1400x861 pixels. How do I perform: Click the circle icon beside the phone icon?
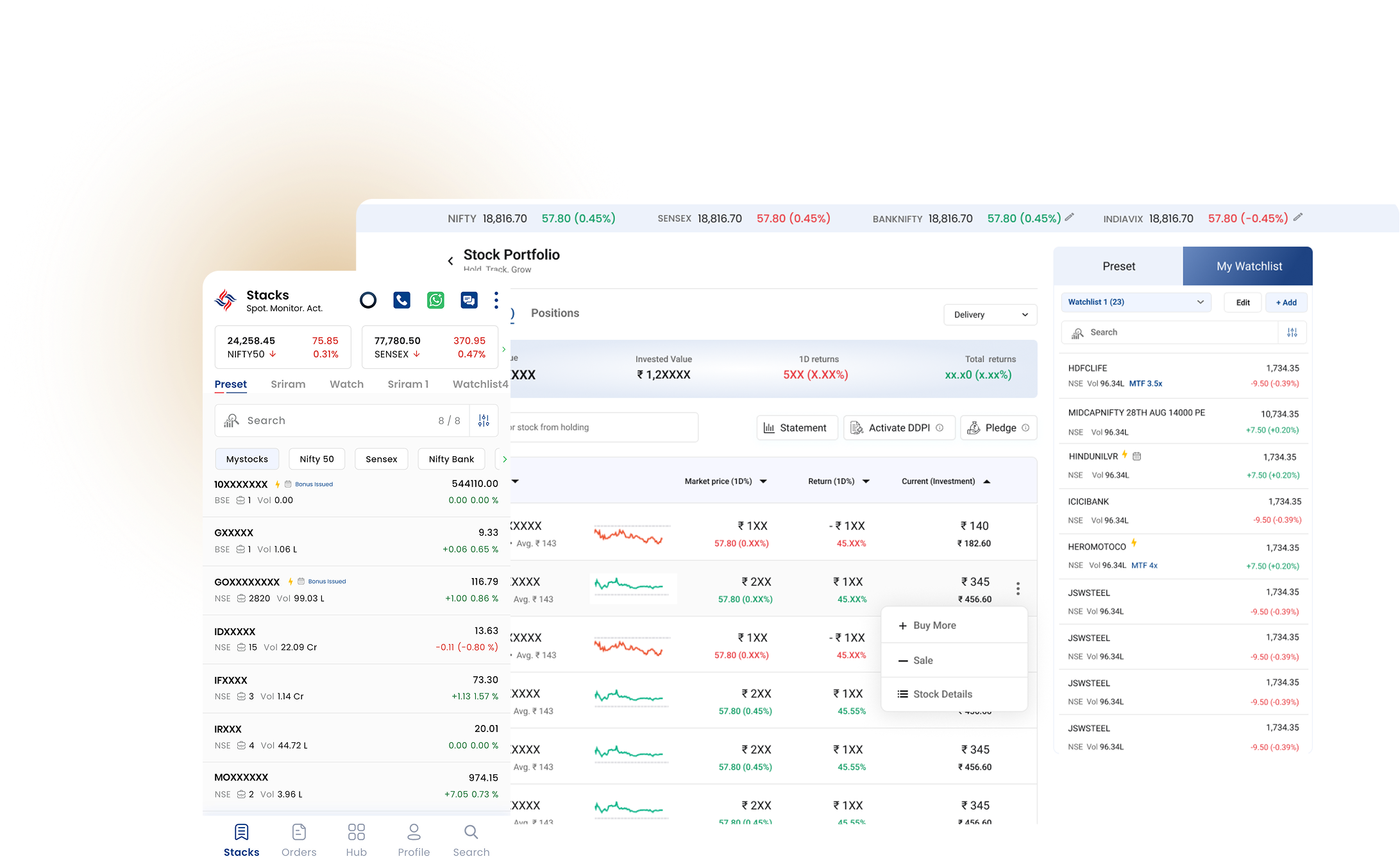pos(368,300)
